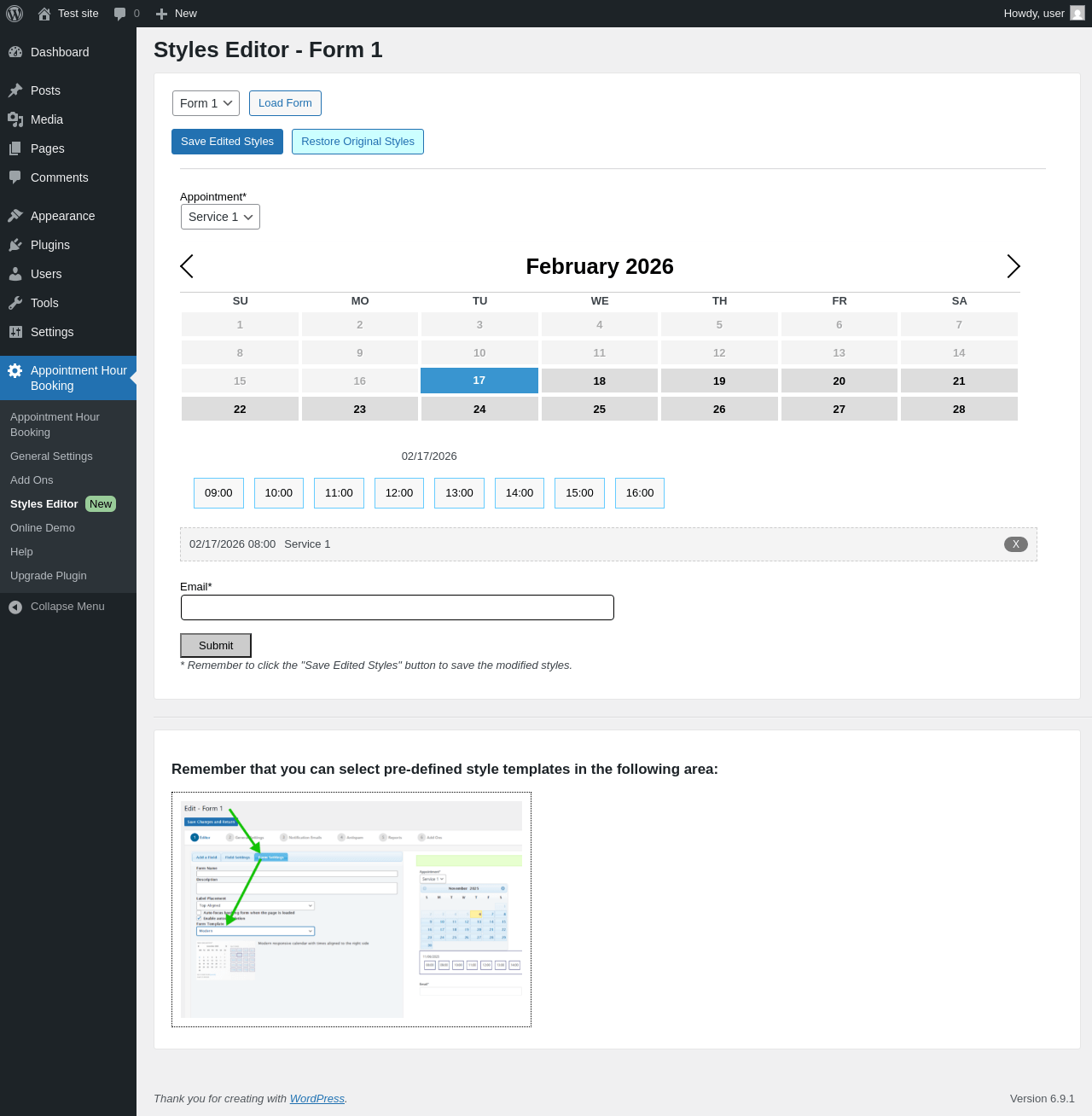The width and height of the screenshot is (1092, 1116).
Task: Click the Load Form button
Action: pos(285,103)
